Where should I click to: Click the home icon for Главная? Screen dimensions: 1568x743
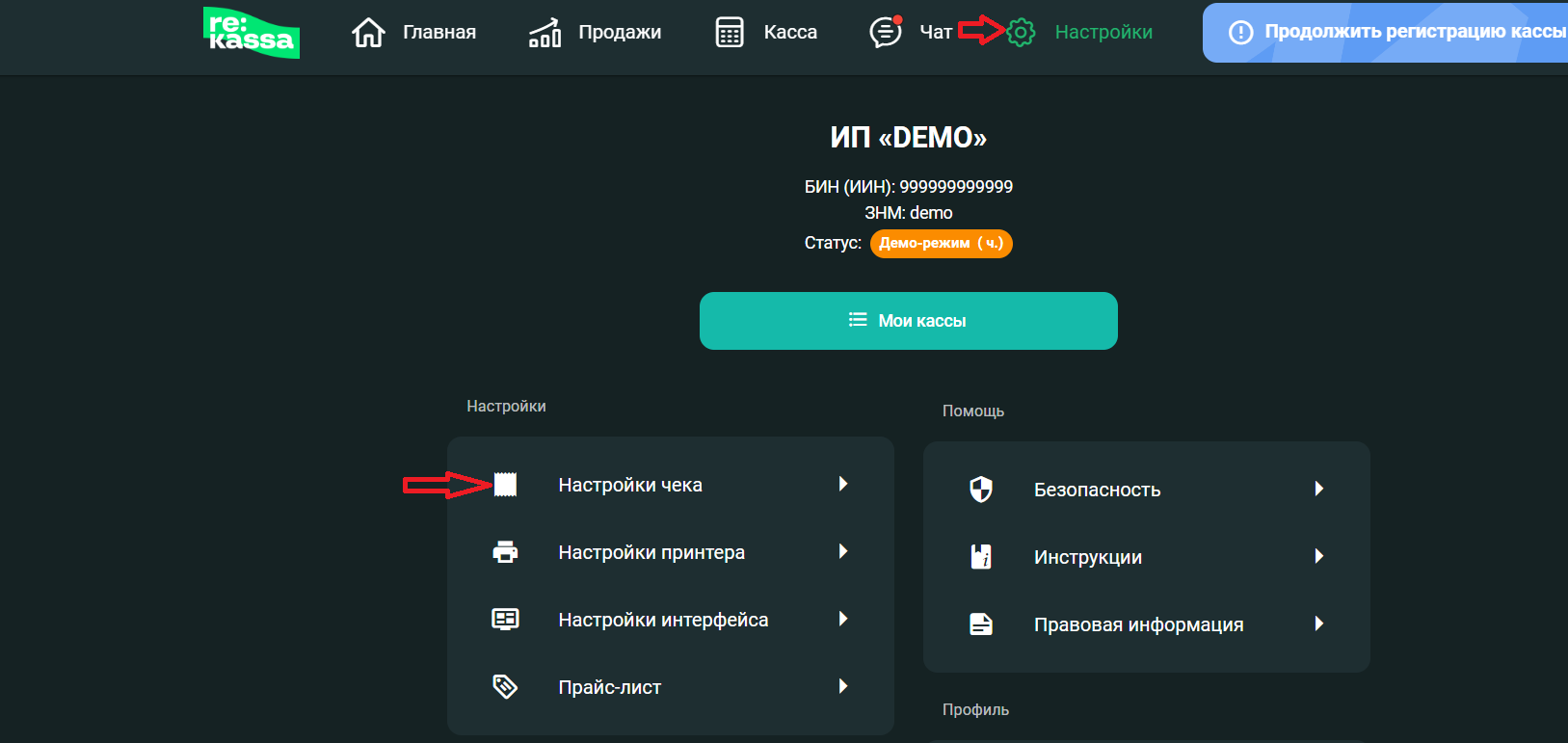(x=368, y=33)
